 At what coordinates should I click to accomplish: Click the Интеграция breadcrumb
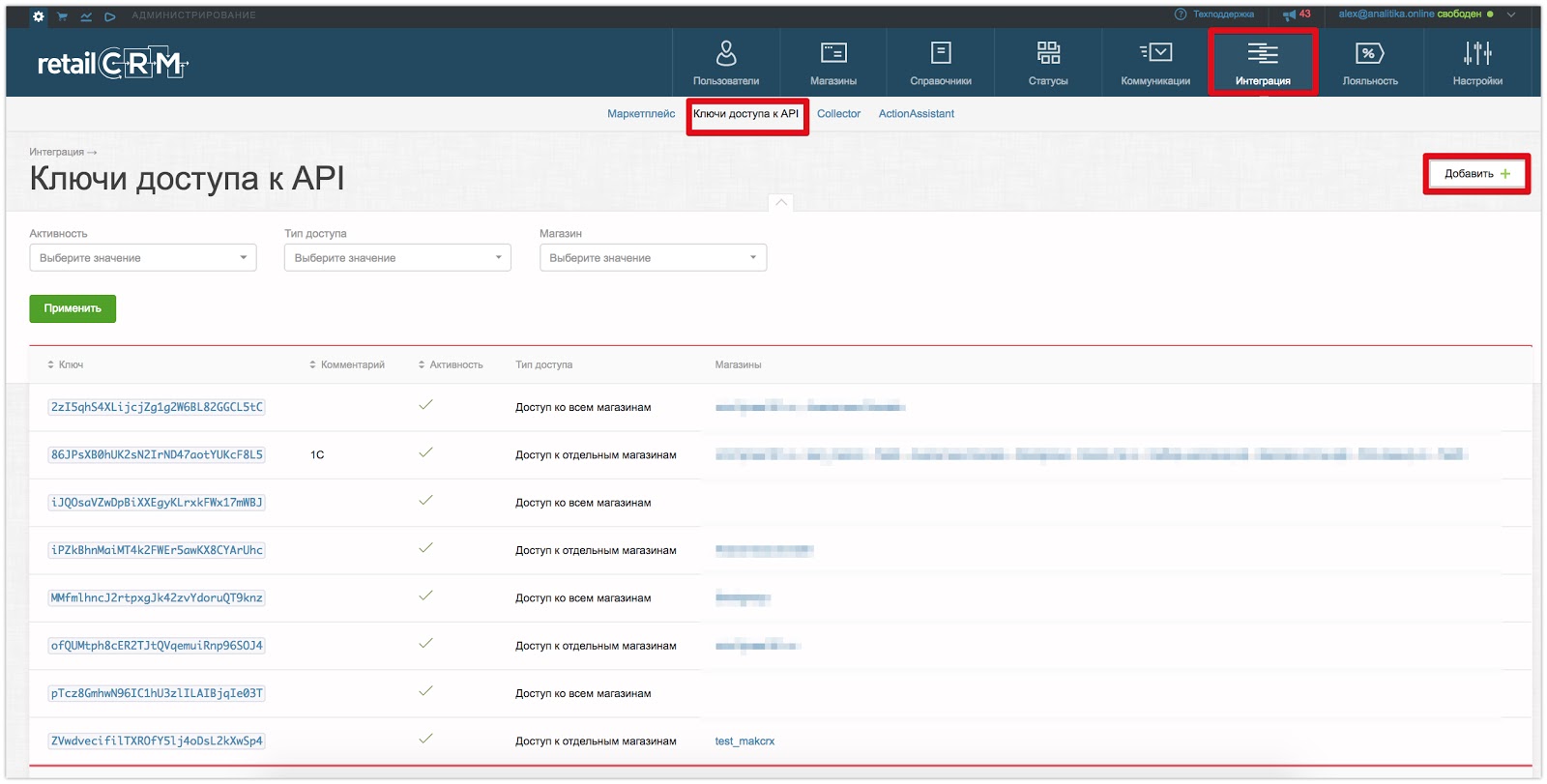[56, 152]
